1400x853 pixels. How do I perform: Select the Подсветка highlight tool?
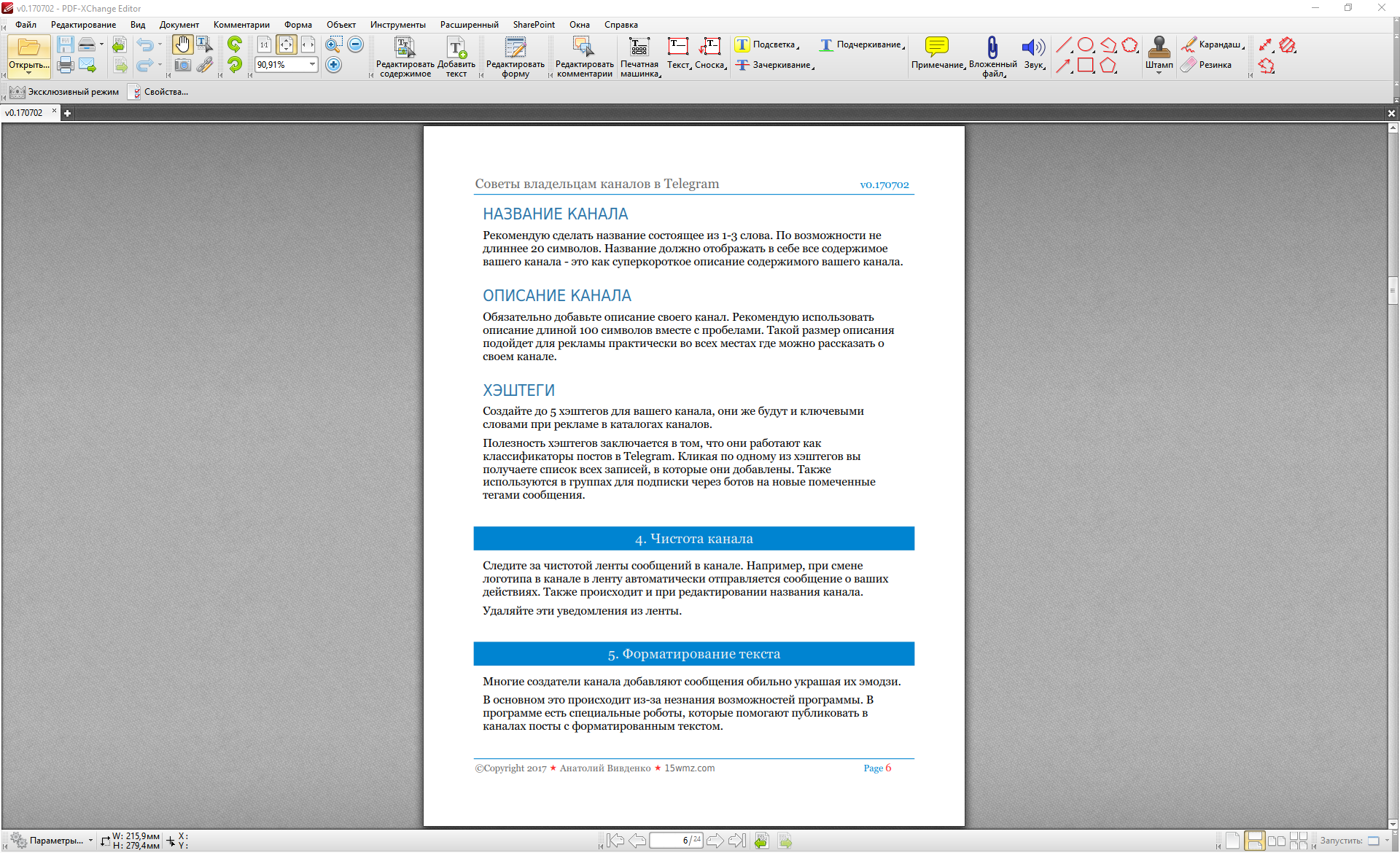(x=766, y=44)
